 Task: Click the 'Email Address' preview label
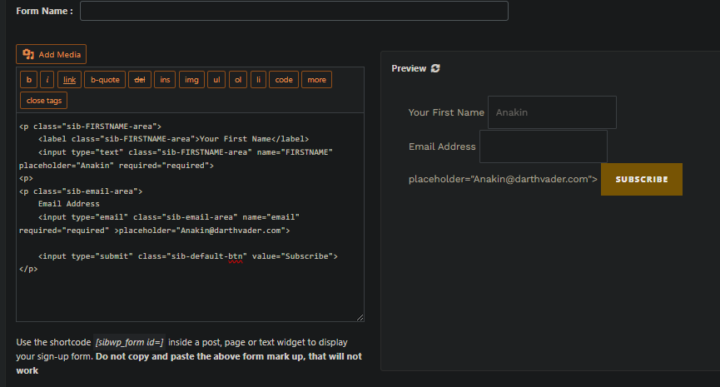442,146
